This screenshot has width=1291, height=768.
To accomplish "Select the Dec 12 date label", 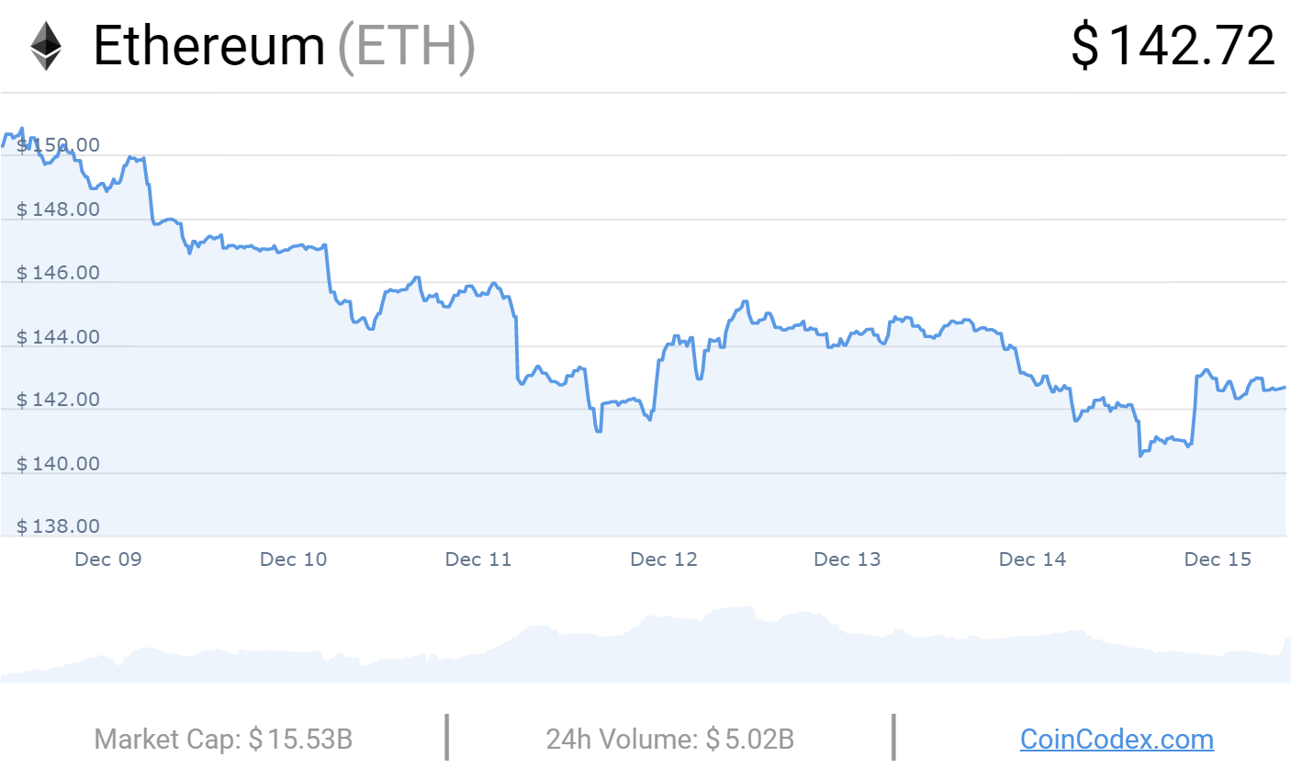I will (664, 559).
